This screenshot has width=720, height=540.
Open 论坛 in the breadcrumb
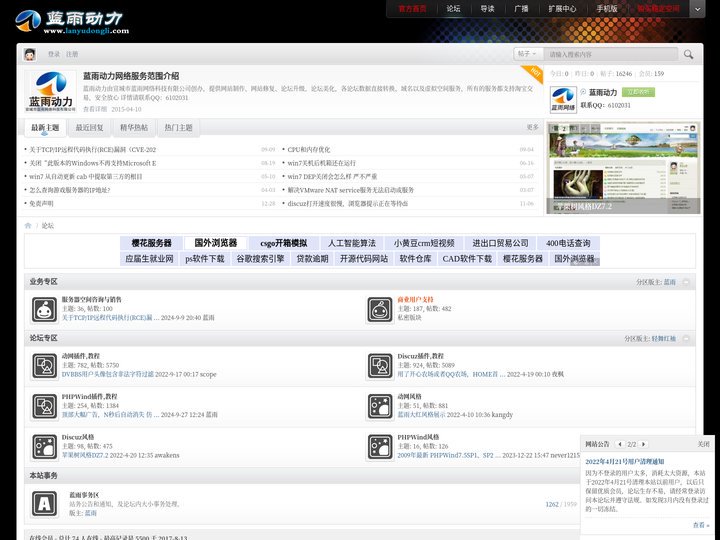[x=48, y=225]
